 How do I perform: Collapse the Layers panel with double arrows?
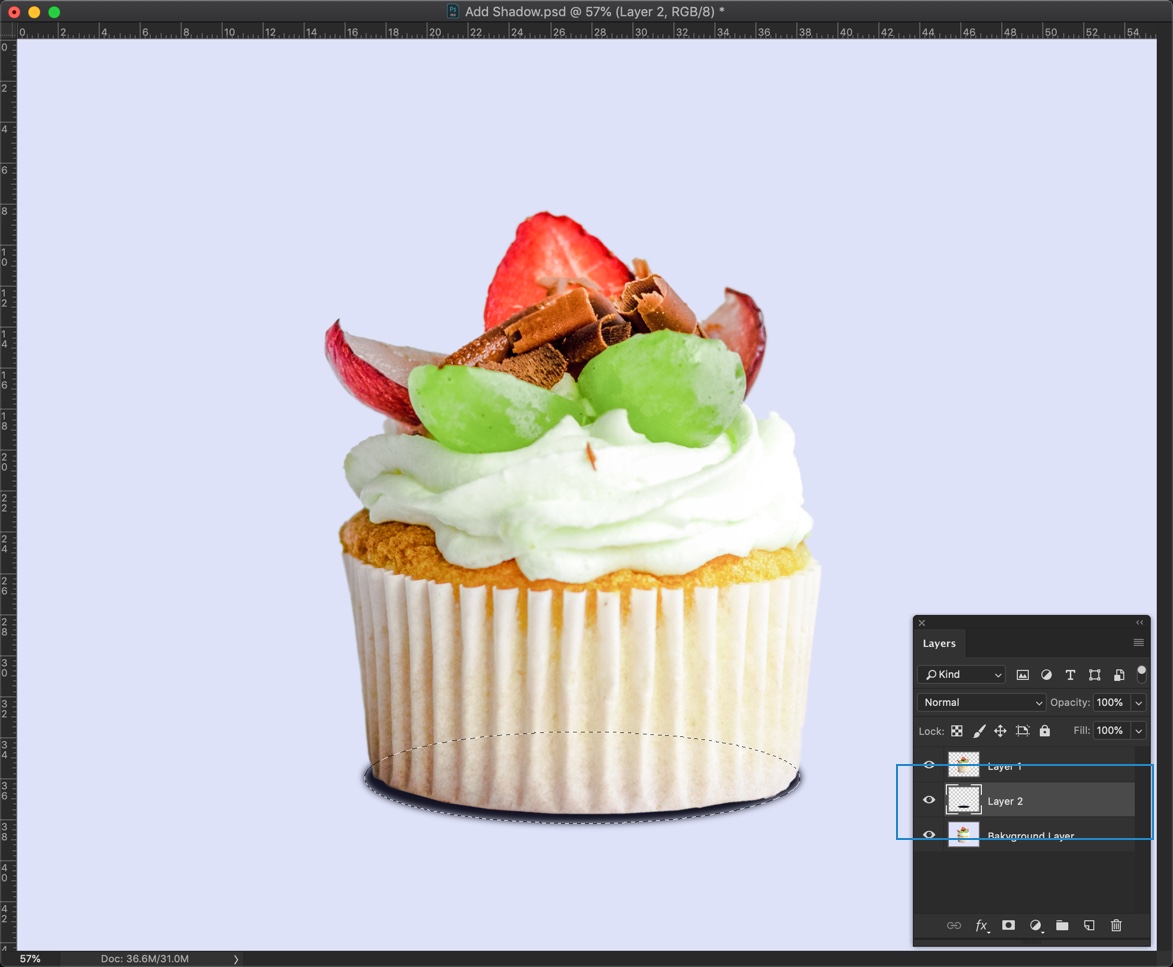1139,622
